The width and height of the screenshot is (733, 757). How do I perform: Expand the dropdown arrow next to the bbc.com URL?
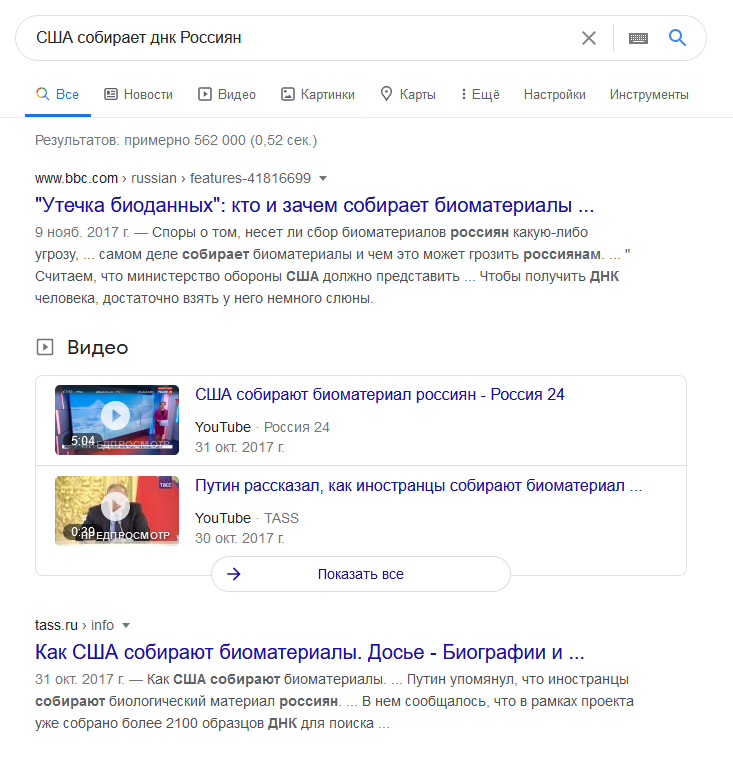point(323,179)
